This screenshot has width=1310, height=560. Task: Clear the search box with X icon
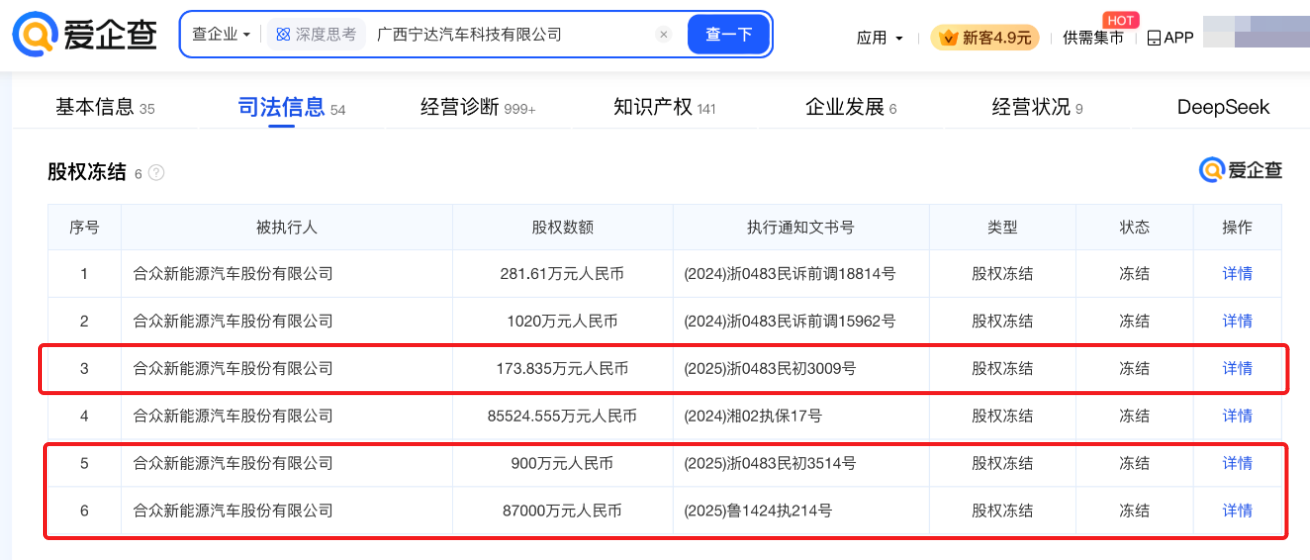[x=663, y=35]
